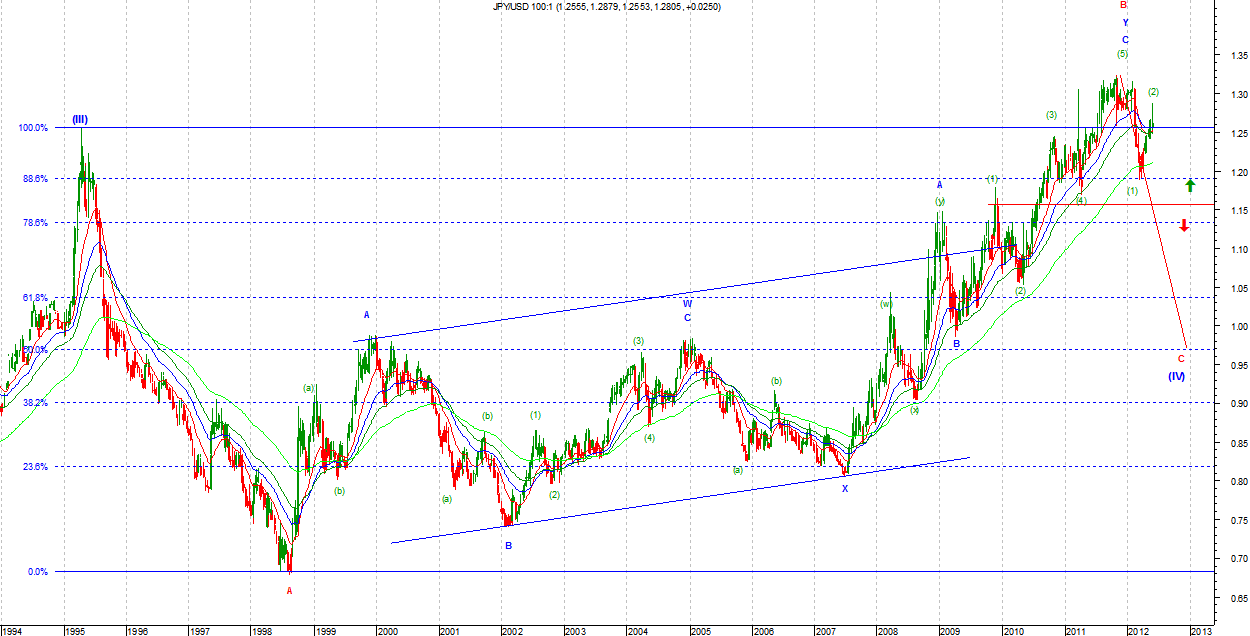Viewport: 1250px width, 636px height.
Task: Click the green up arrow marker
Action: 1190,185
